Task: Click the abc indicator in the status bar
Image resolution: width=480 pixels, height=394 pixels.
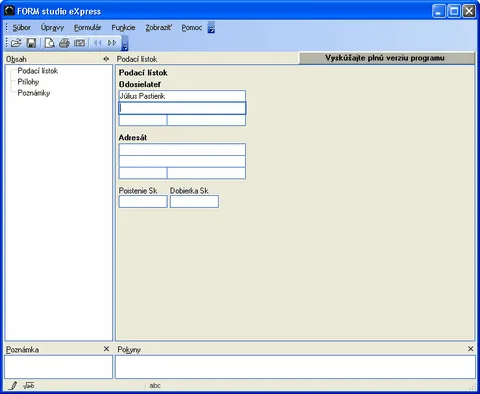Action: click(155, 386)
